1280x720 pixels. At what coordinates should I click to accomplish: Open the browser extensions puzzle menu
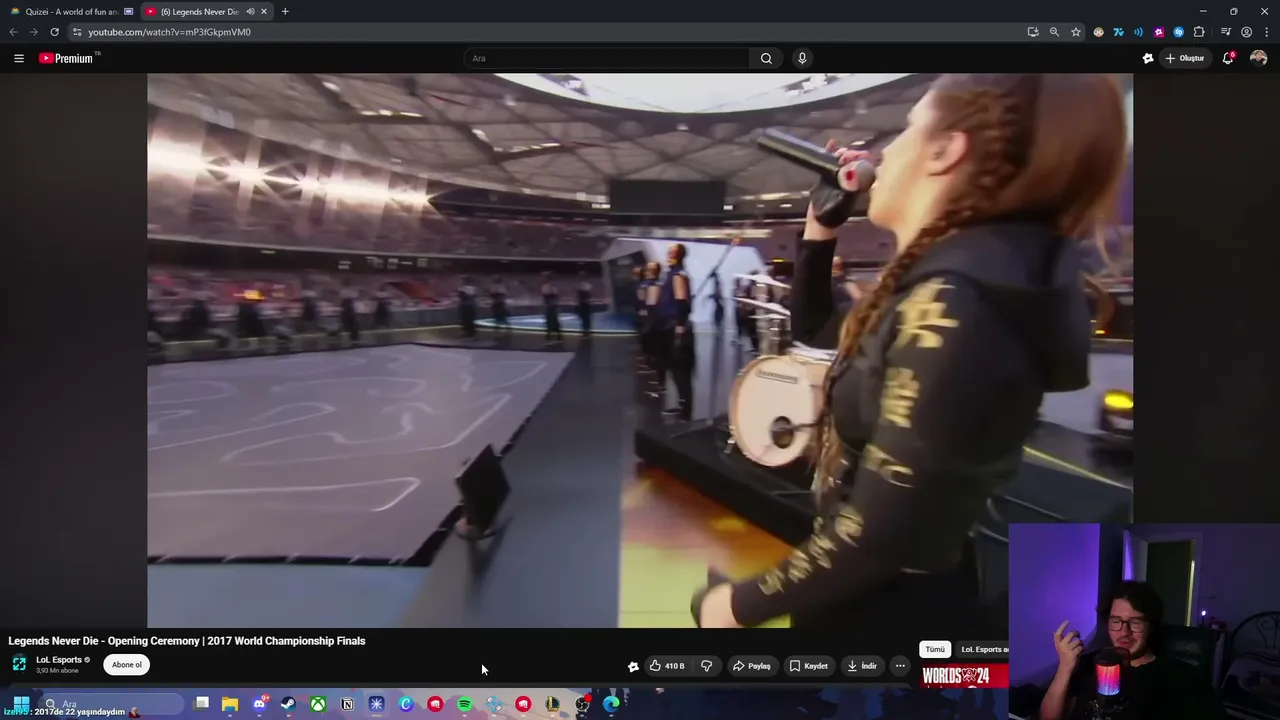click(1199, 32)
